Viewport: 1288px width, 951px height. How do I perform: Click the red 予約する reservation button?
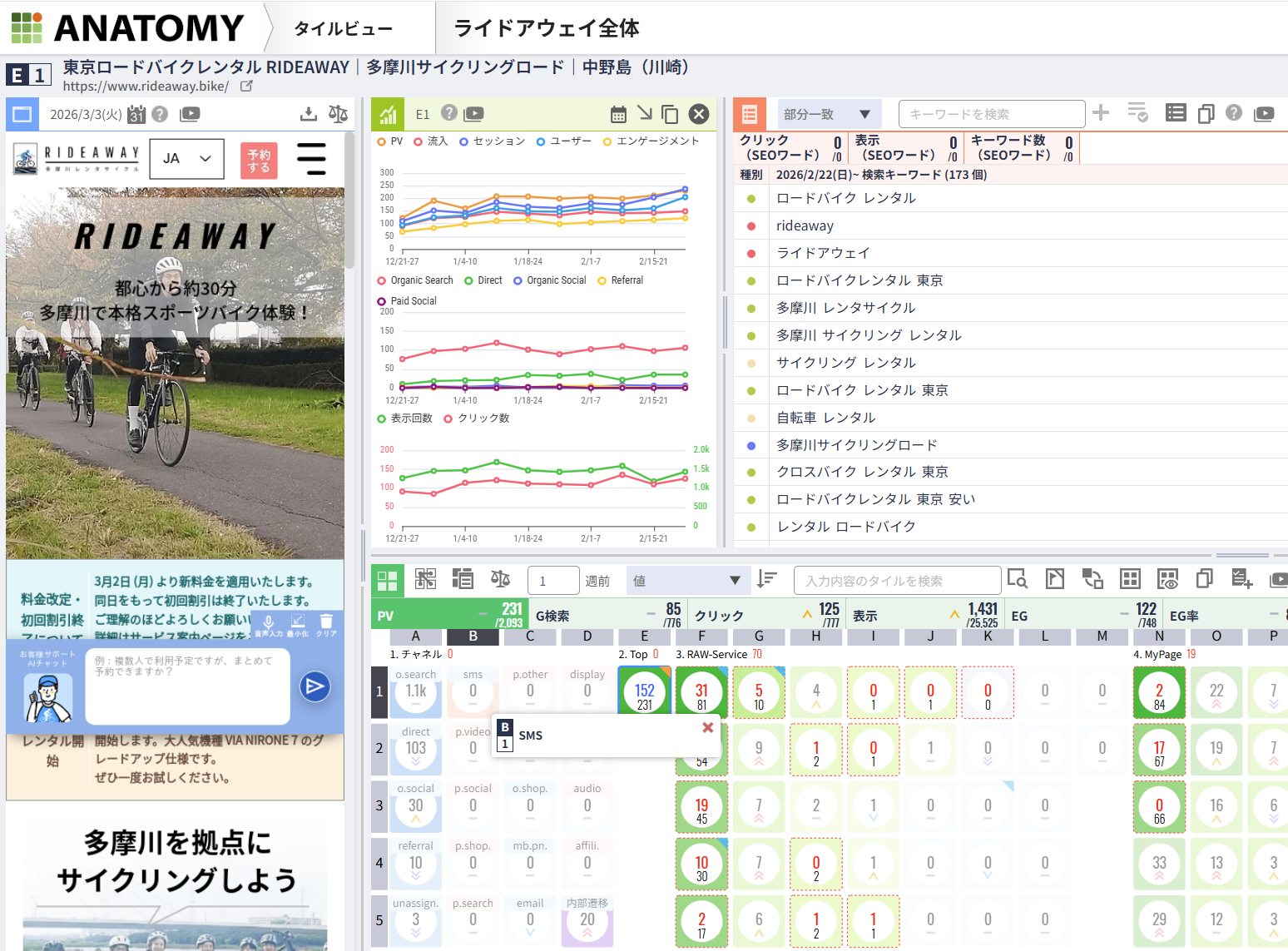coord(259,159)
